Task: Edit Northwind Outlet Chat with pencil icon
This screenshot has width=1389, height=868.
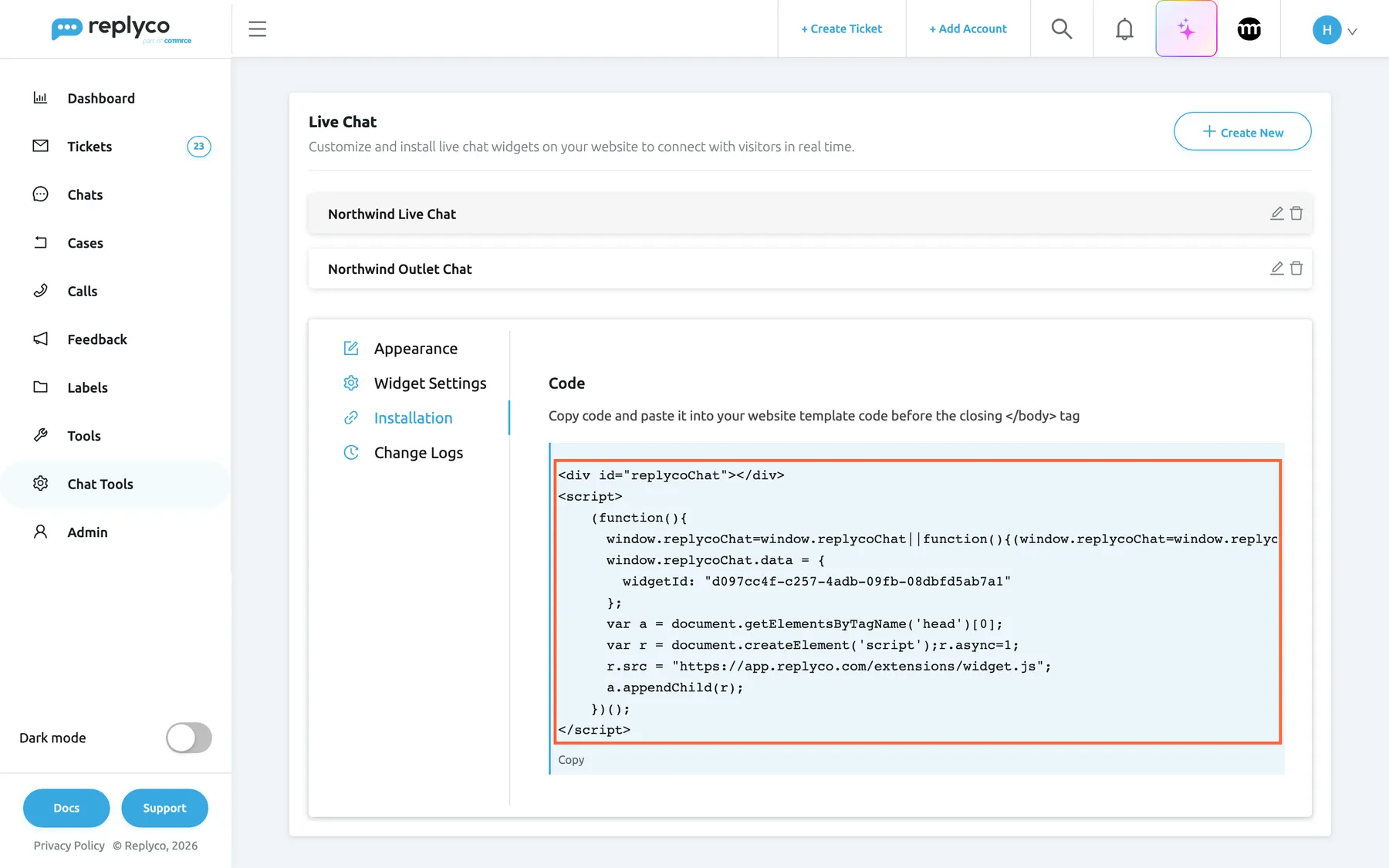Action: click(x=1277, y=268)
